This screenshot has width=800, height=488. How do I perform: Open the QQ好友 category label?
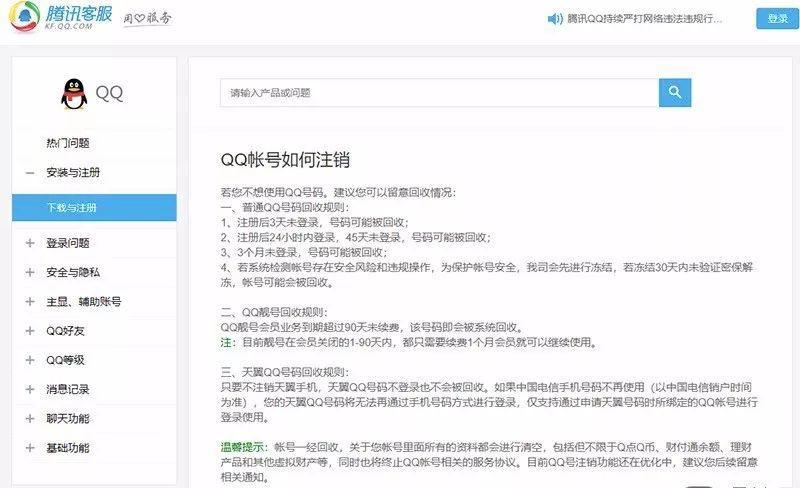point(65,331)
